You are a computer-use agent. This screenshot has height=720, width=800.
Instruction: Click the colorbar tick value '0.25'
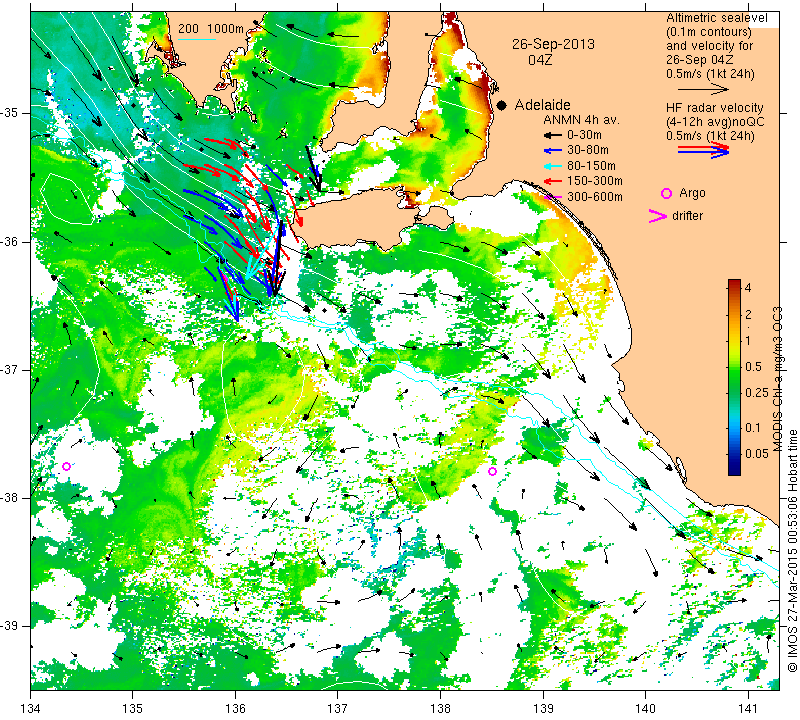tap(757, 392)
